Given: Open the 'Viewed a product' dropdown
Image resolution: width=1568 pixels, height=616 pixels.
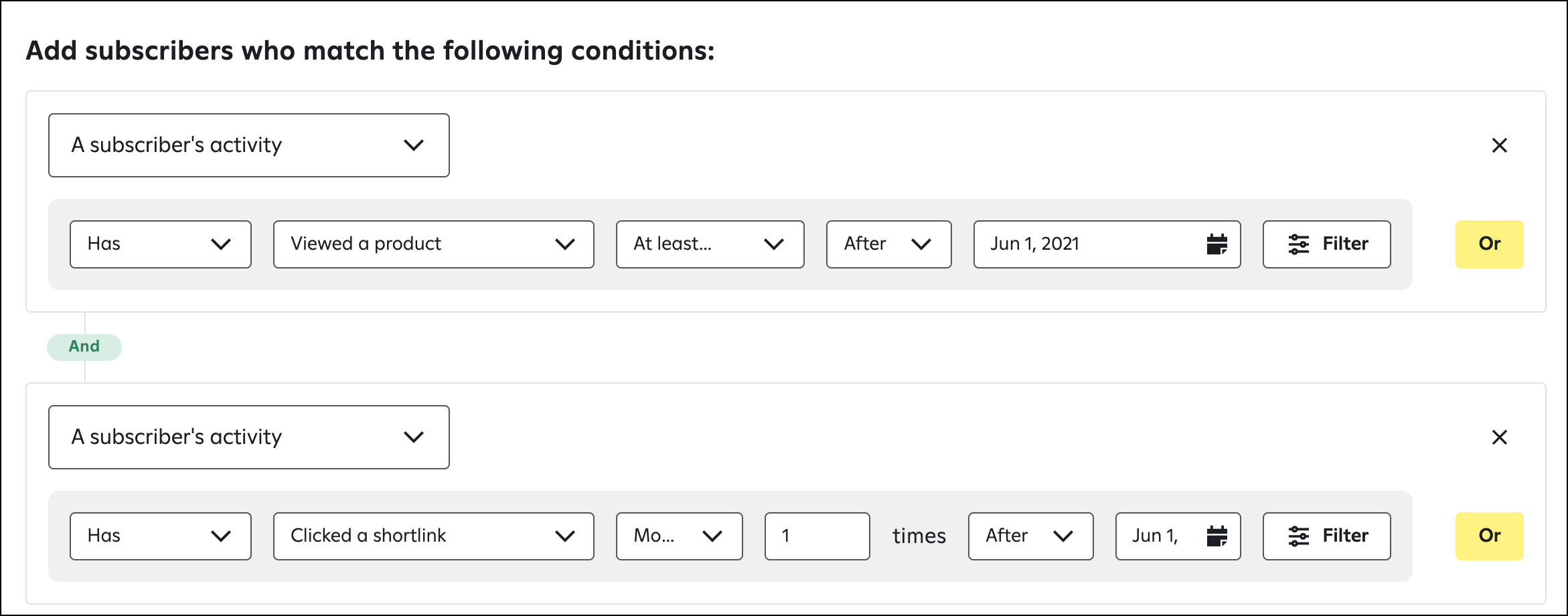Looking at the screenshot, I should tap(434, 244).
